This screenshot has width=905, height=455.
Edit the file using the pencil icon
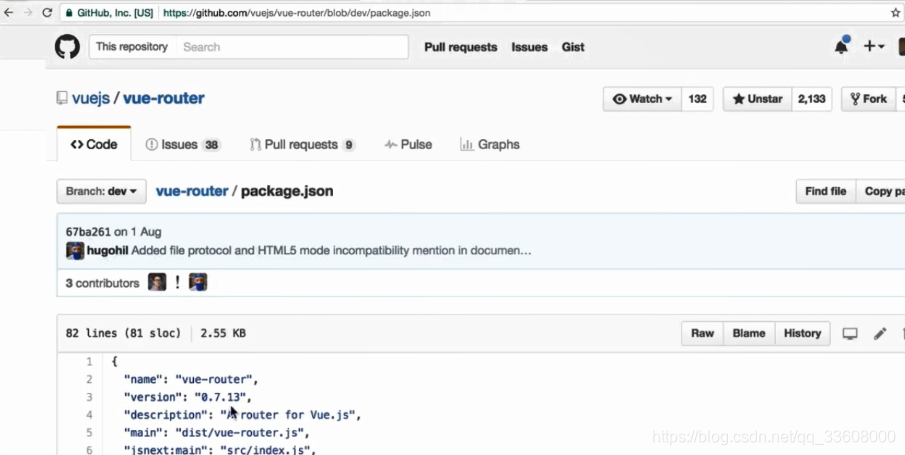click(880, 333)
